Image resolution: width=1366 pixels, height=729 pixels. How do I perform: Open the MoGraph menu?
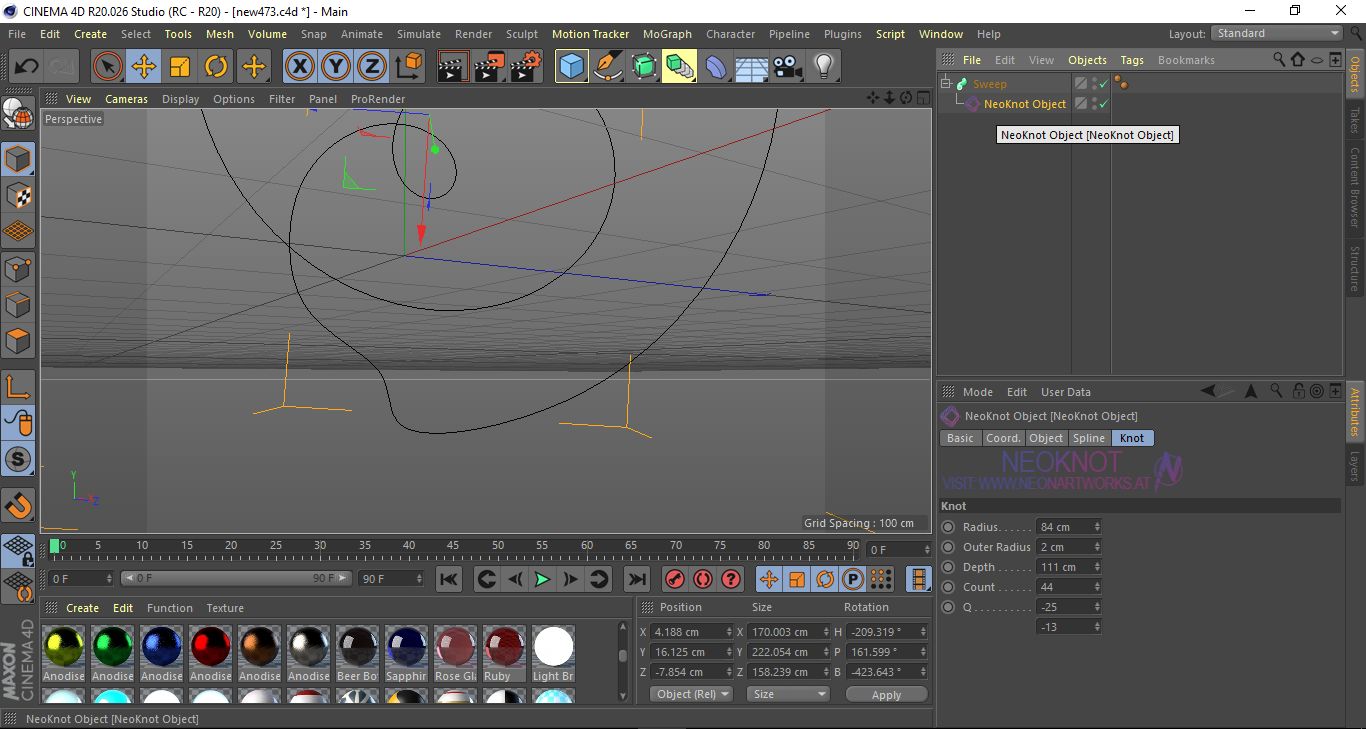(667, 34)
